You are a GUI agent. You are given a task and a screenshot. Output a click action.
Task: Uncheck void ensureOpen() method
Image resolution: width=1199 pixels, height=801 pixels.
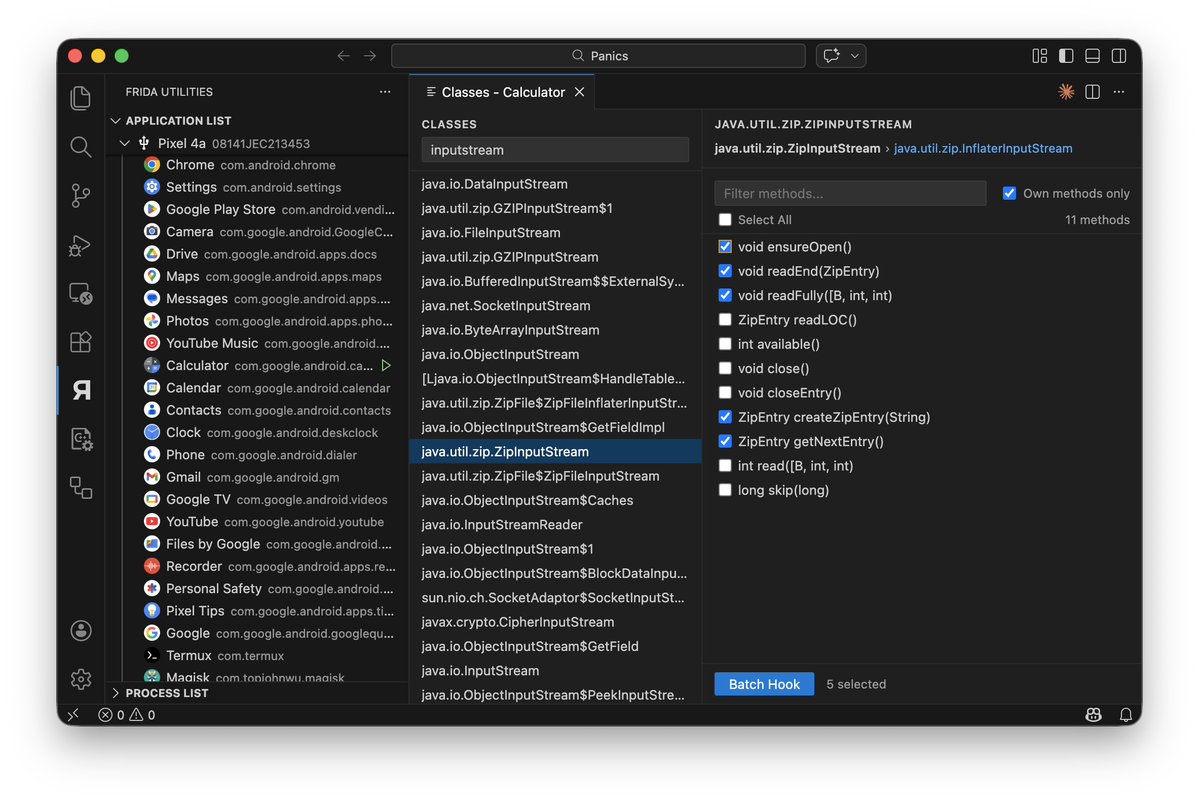click(x=725, y=247)
